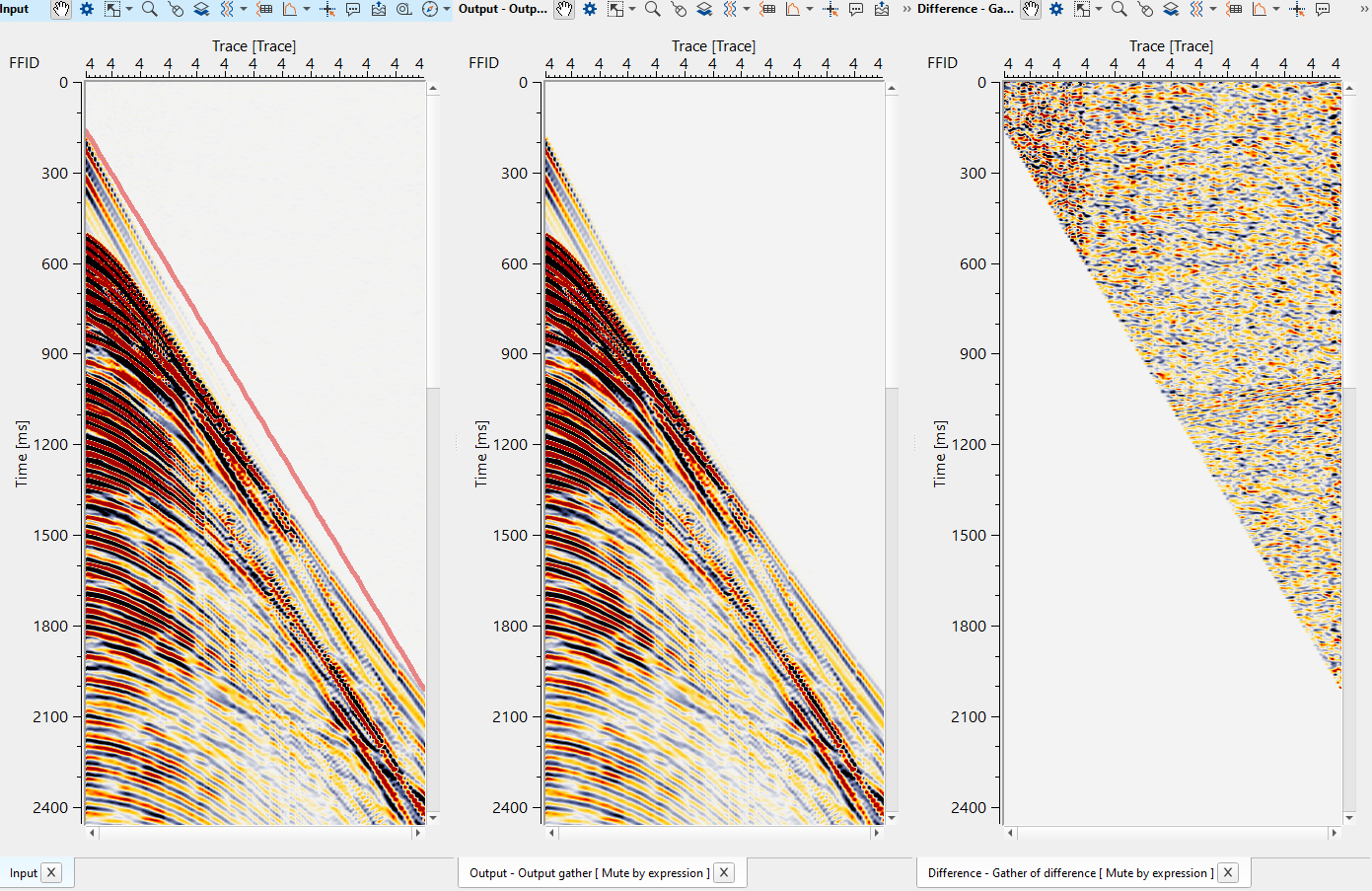Switch to the Input tab at bottom

coord(24,873)
